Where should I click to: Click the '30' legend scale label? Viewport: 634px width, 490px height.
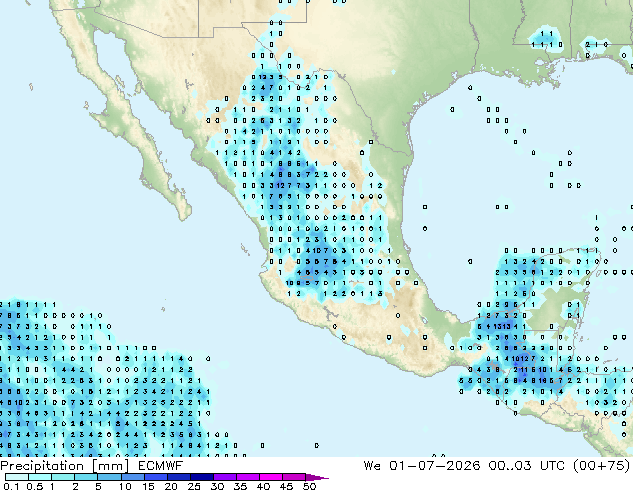click(x=218, y=486)
